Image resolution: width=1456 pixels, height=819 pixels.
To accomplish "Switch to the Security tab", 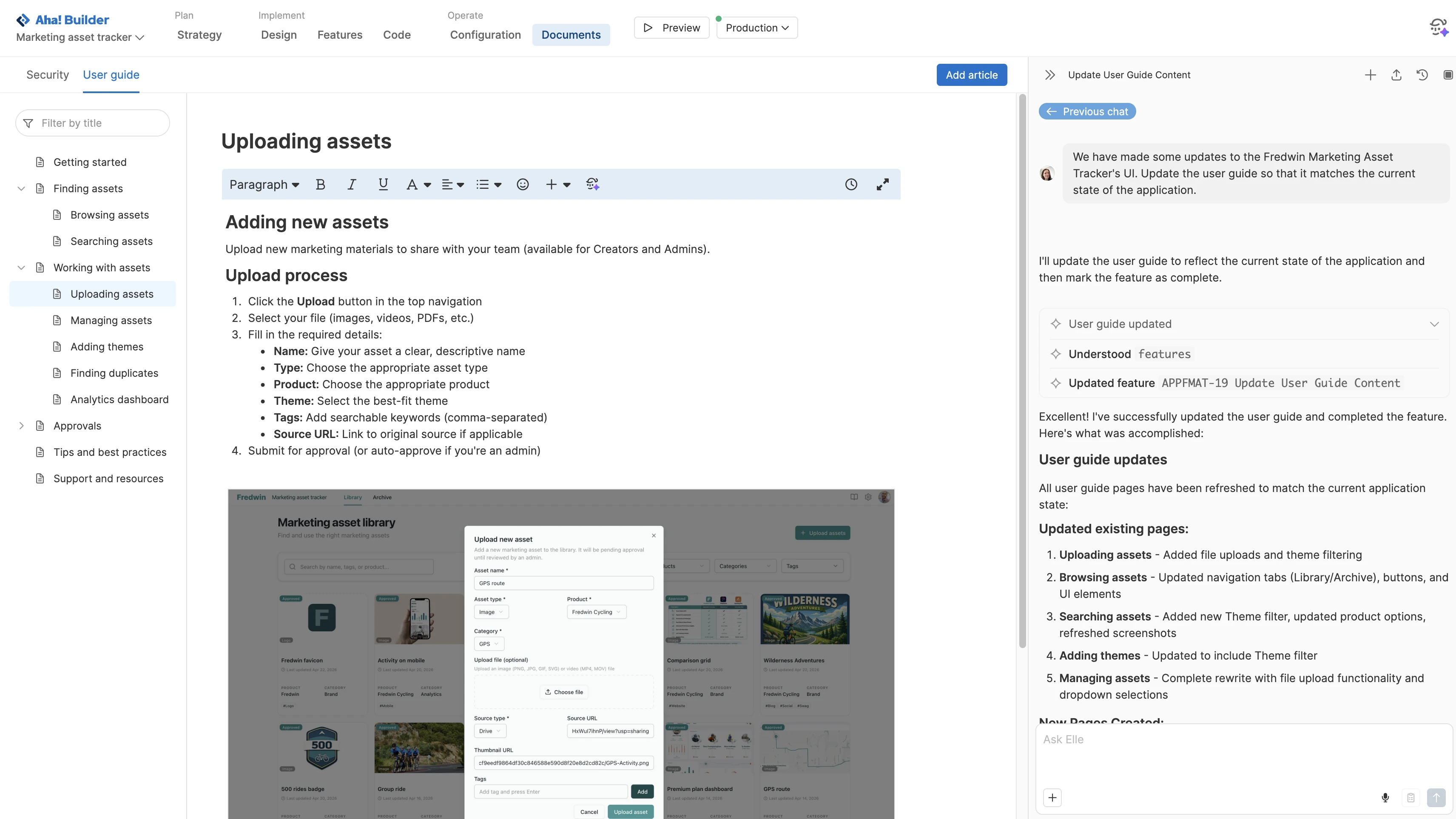I will 48,74.
